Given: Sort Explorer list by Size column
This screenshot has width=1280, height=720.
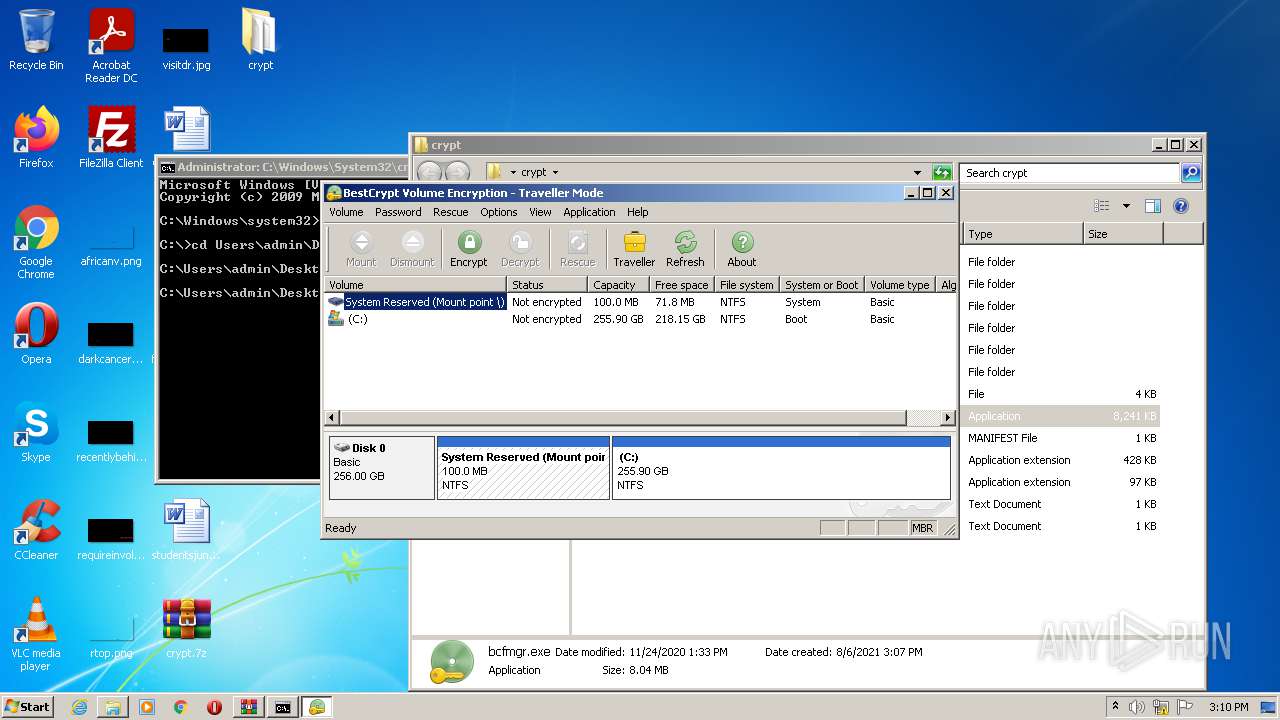Looking at the screenshot, I should click(x=1123, y=234).
